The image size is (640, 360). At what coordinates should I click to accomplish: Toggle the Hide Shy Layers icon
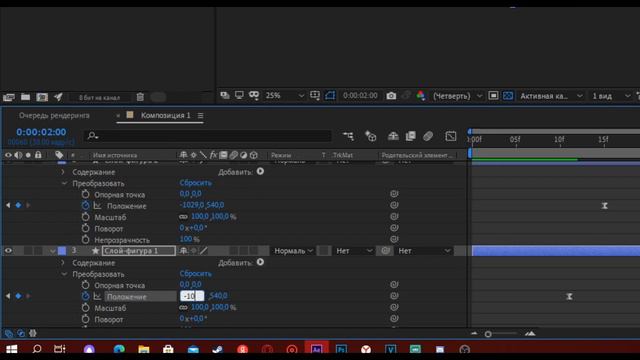(393, 136)
